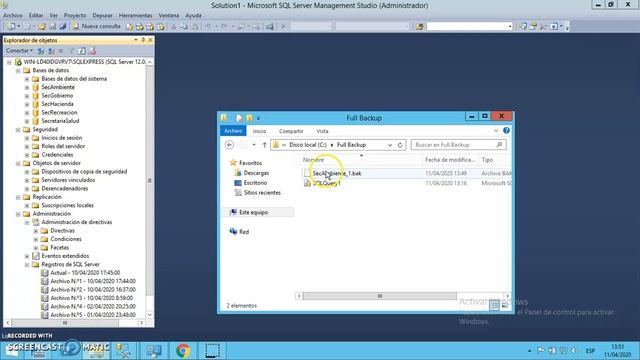Viewport: 640px width, 360px height.
Task: Click the refresh icon in Explorador de objetos toolbar
Action: coord(82,51)
